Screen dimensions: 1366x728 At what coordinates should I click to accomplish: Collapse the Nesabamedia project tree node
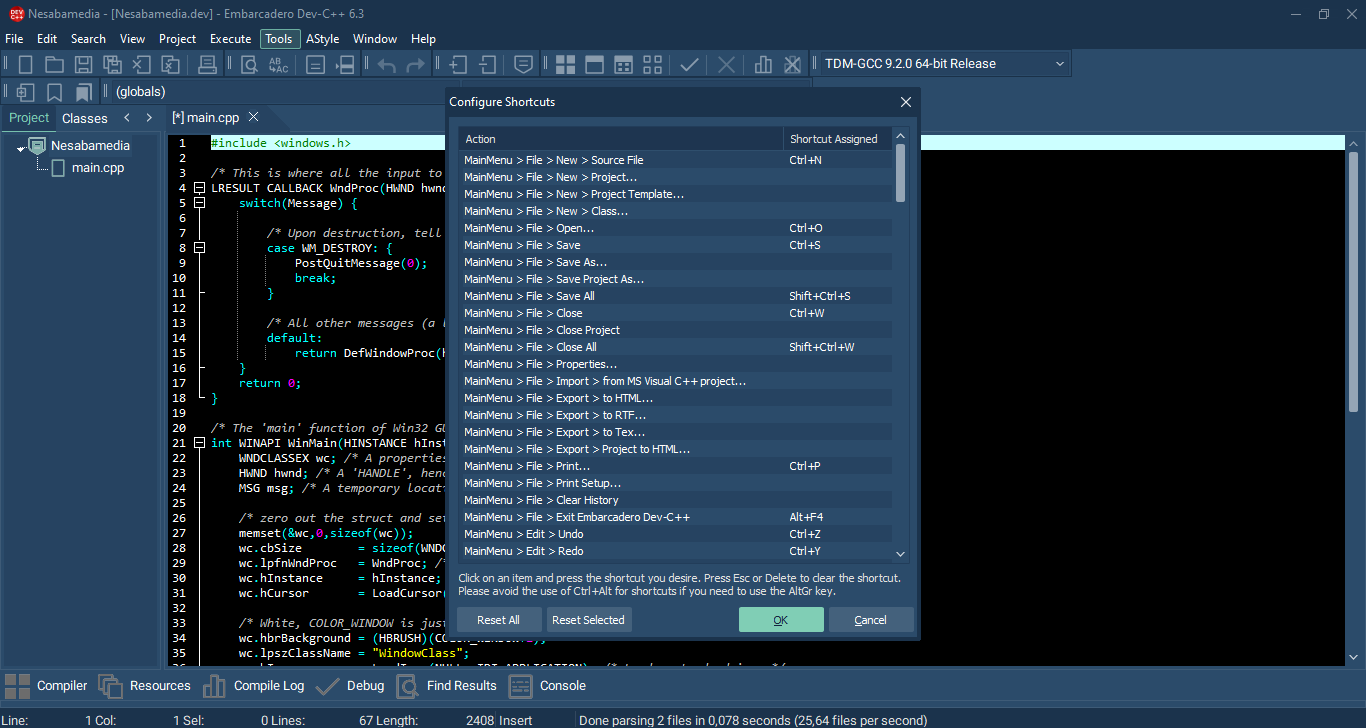click(x=21, y=148)
